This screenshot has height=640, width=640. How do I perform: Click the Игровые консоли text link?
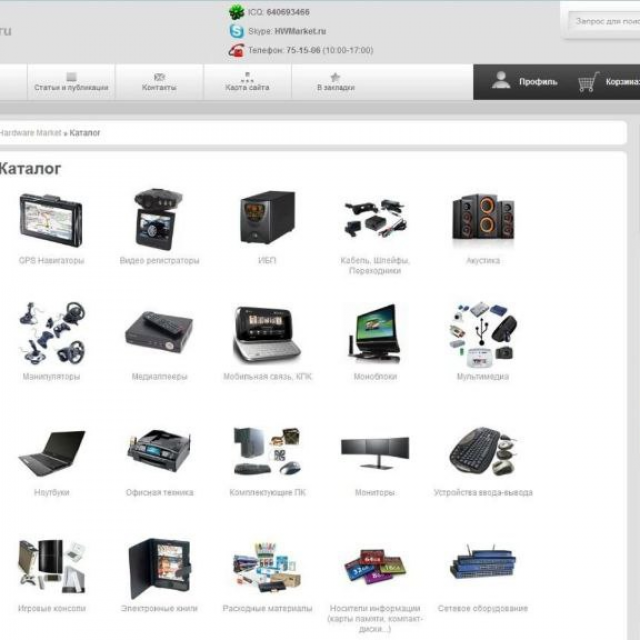coord(51,608)
